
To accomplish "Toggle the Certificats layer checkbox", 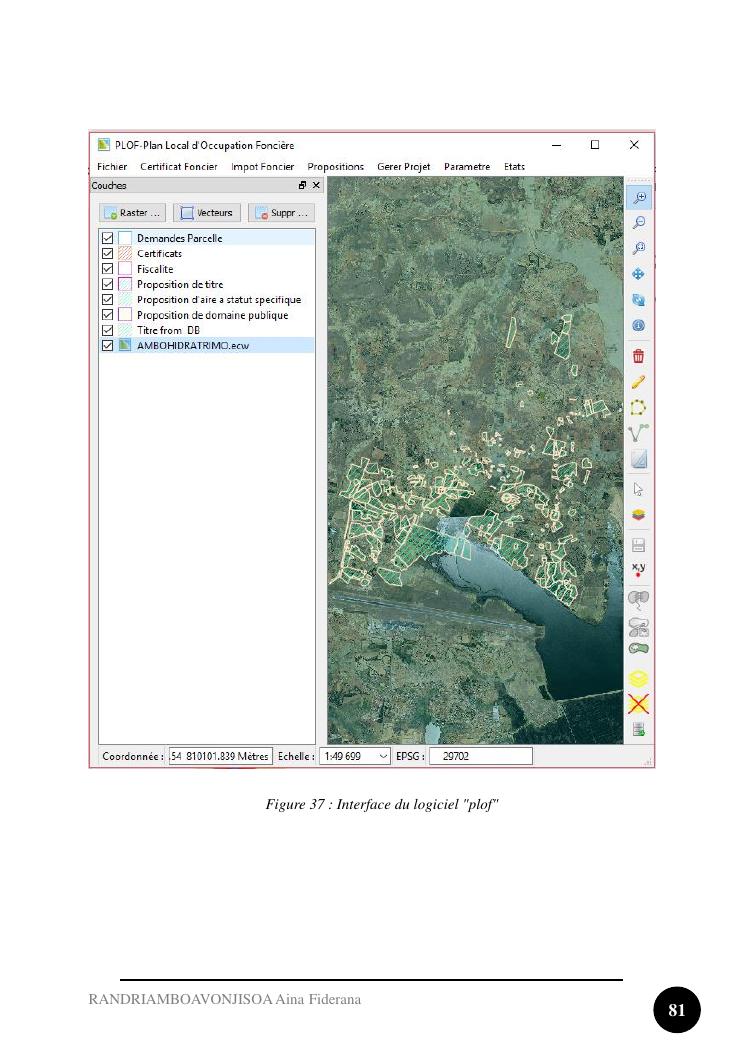I will pyautogui.click(x=107, y=254).
